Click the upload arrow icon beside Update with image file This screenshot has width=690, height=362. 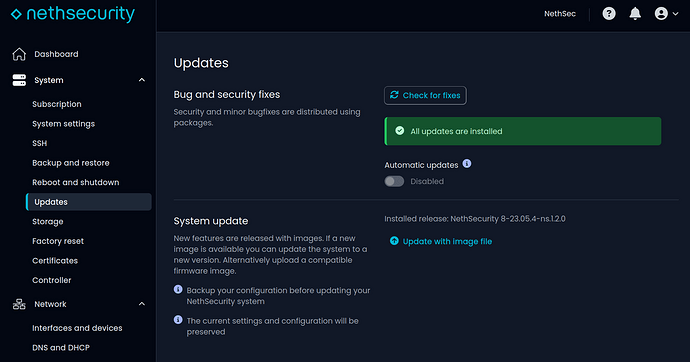coord(394,241)
